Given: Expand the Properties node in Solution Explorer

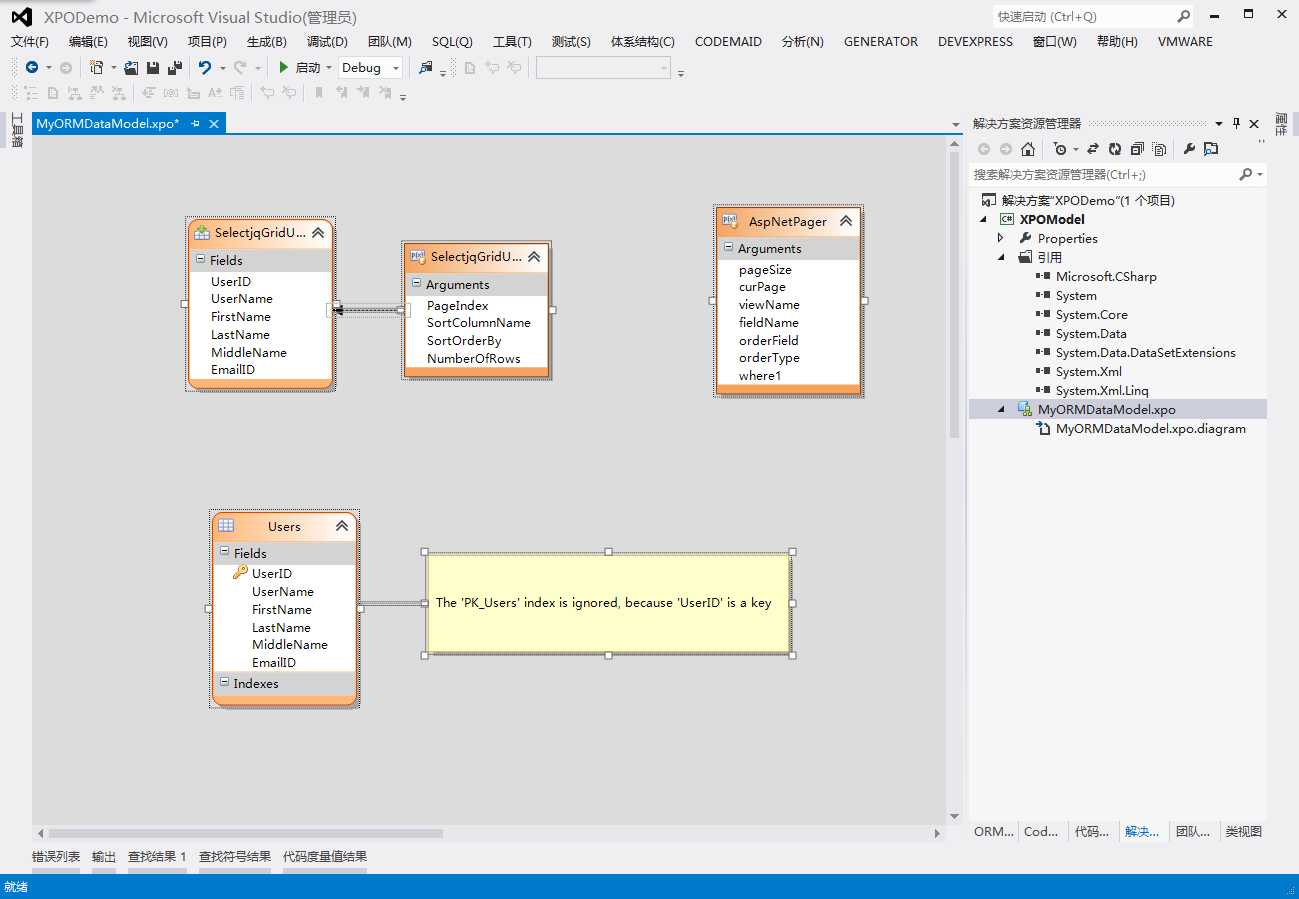Looking at the screenshot, I should [x=1001, y=238].
